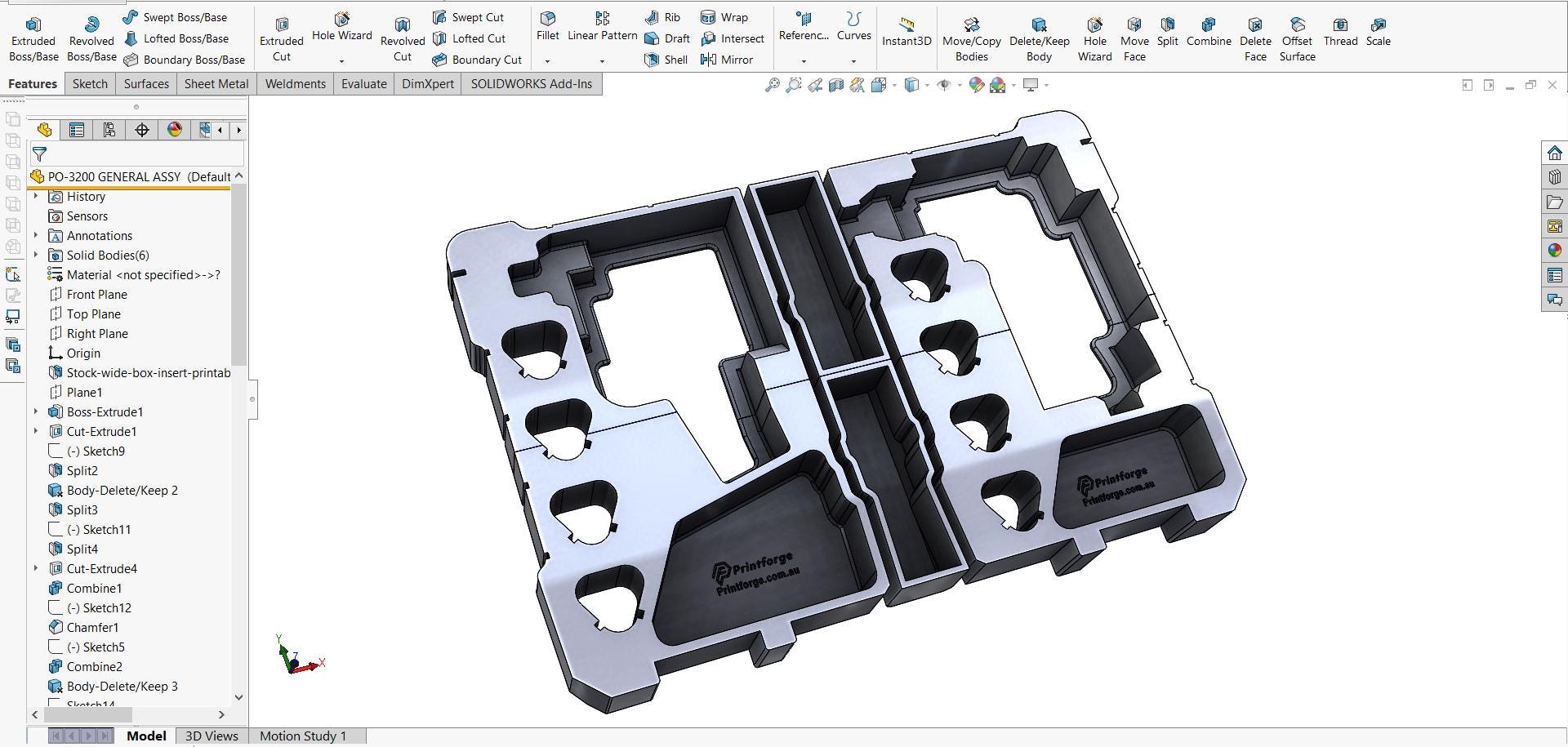Viewport: 1568px width, 747px height.
Task: Toggle Instant3D mode
Action: click(x=906, y=33)
